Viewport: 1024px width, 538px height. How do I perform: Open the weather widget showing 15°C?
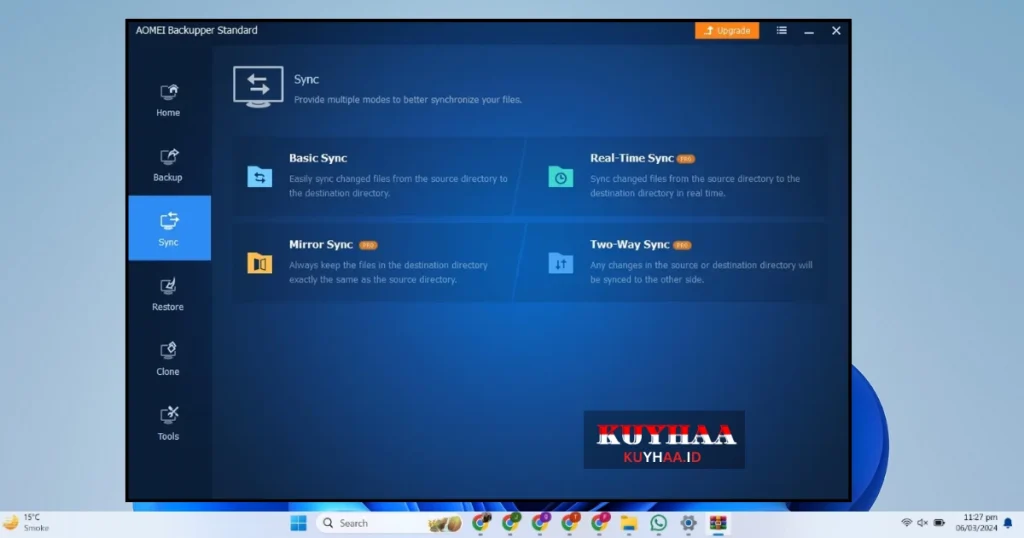pyautogui.click(x=27, y=522)
